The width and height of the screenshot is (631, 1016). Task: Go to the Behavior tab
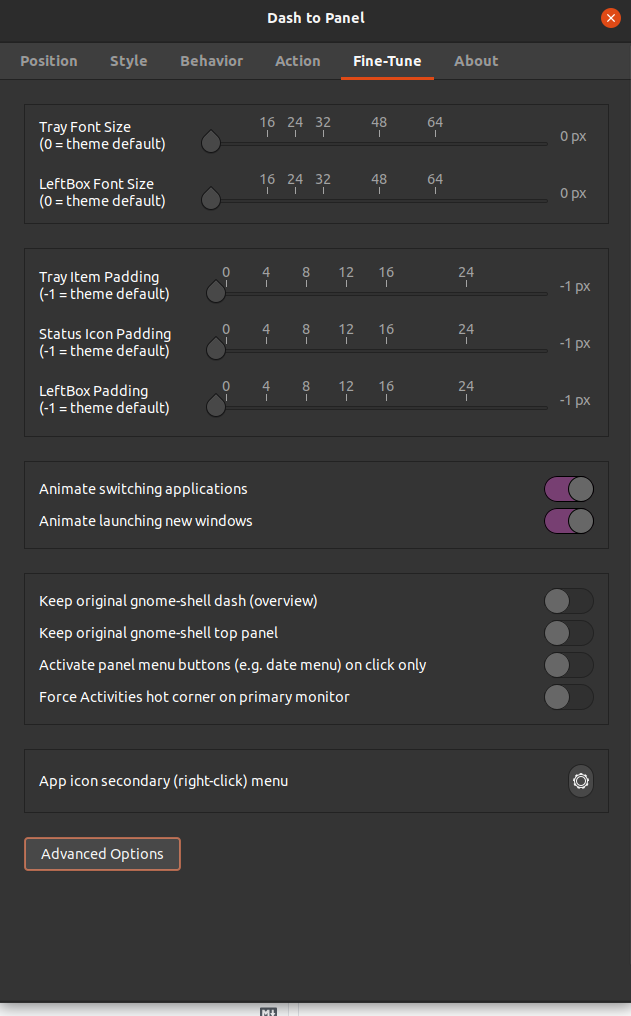point(211,61)
